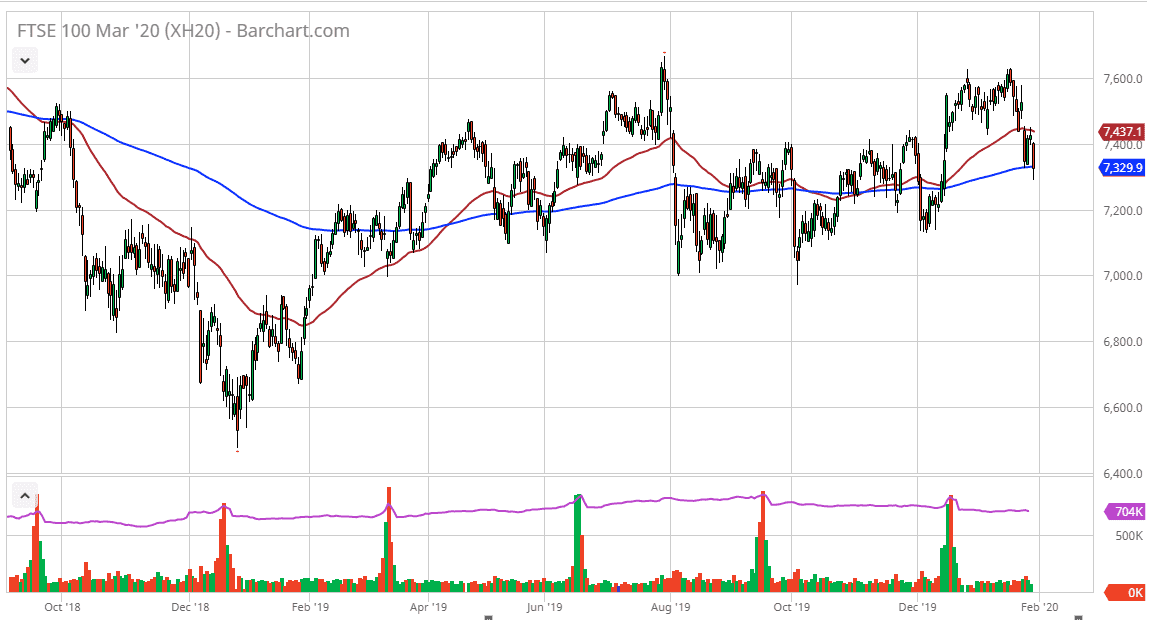Screen dimensions: 1155x620
Task: Click the 7,600.0 price axis label
Action: (1123, 79)
